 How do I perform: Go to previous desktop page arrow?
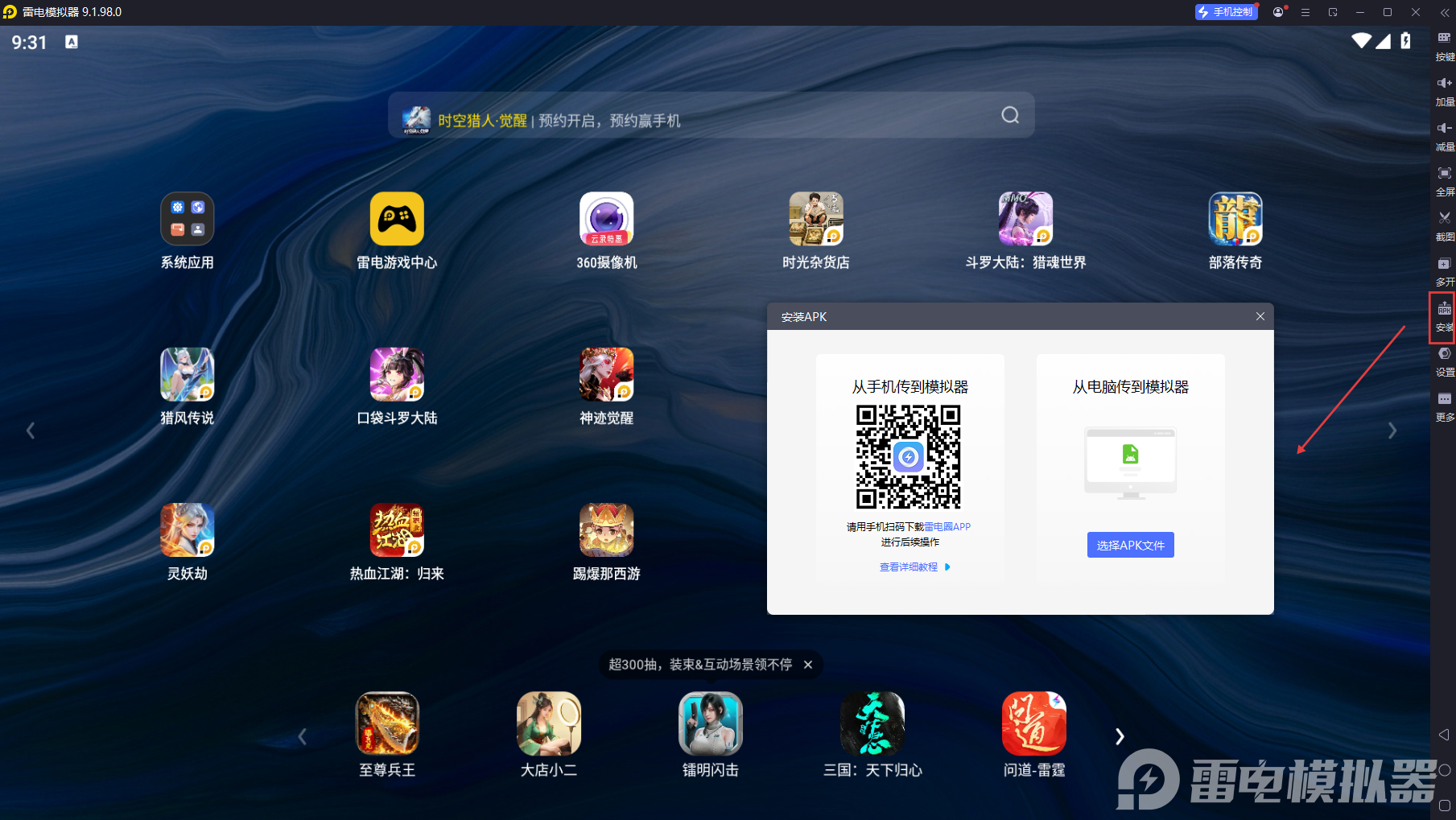(31, 431)
